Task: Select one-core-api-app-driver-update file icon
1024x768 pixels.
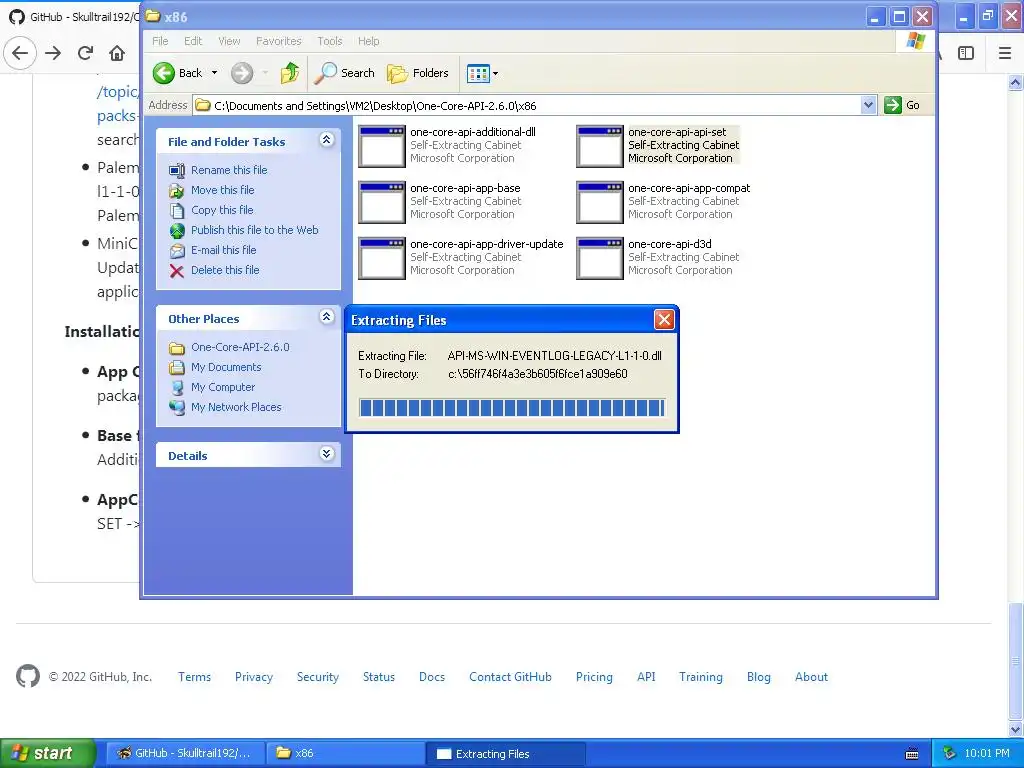Action: [x=381, y=259]
